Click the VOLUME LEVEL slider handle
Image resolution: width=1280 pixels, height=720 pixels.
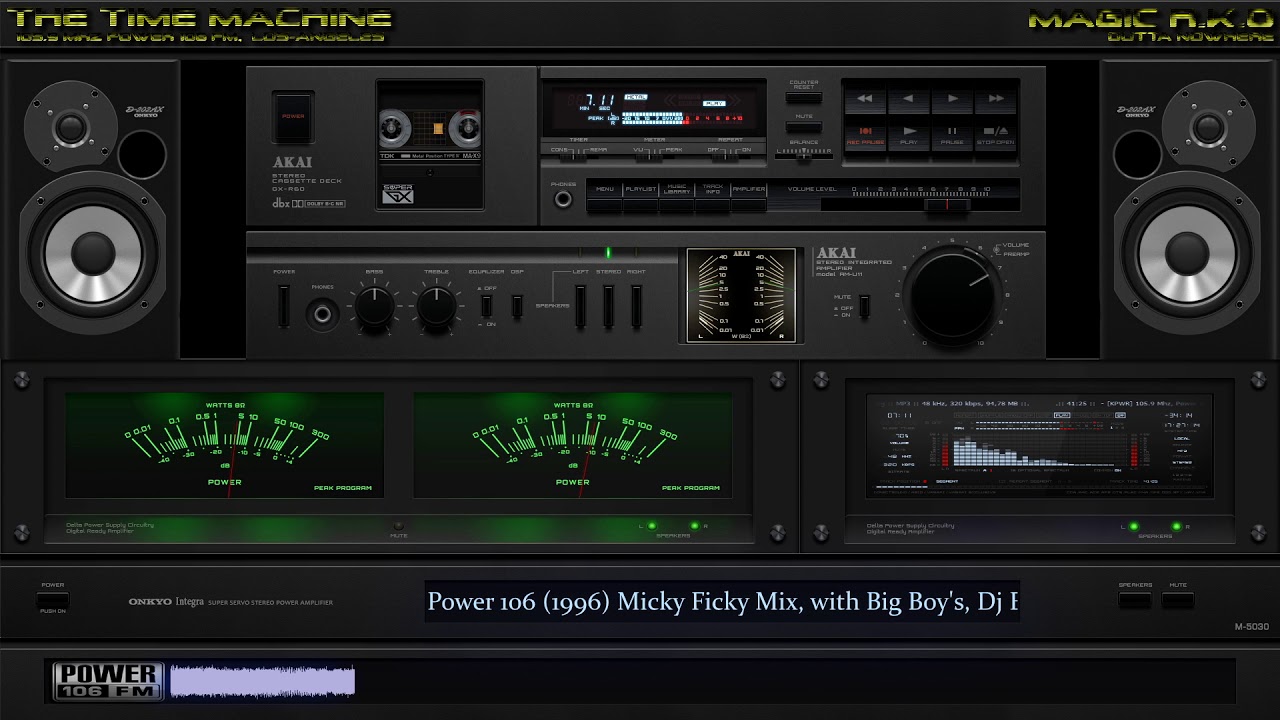click(x=945, y=204)
